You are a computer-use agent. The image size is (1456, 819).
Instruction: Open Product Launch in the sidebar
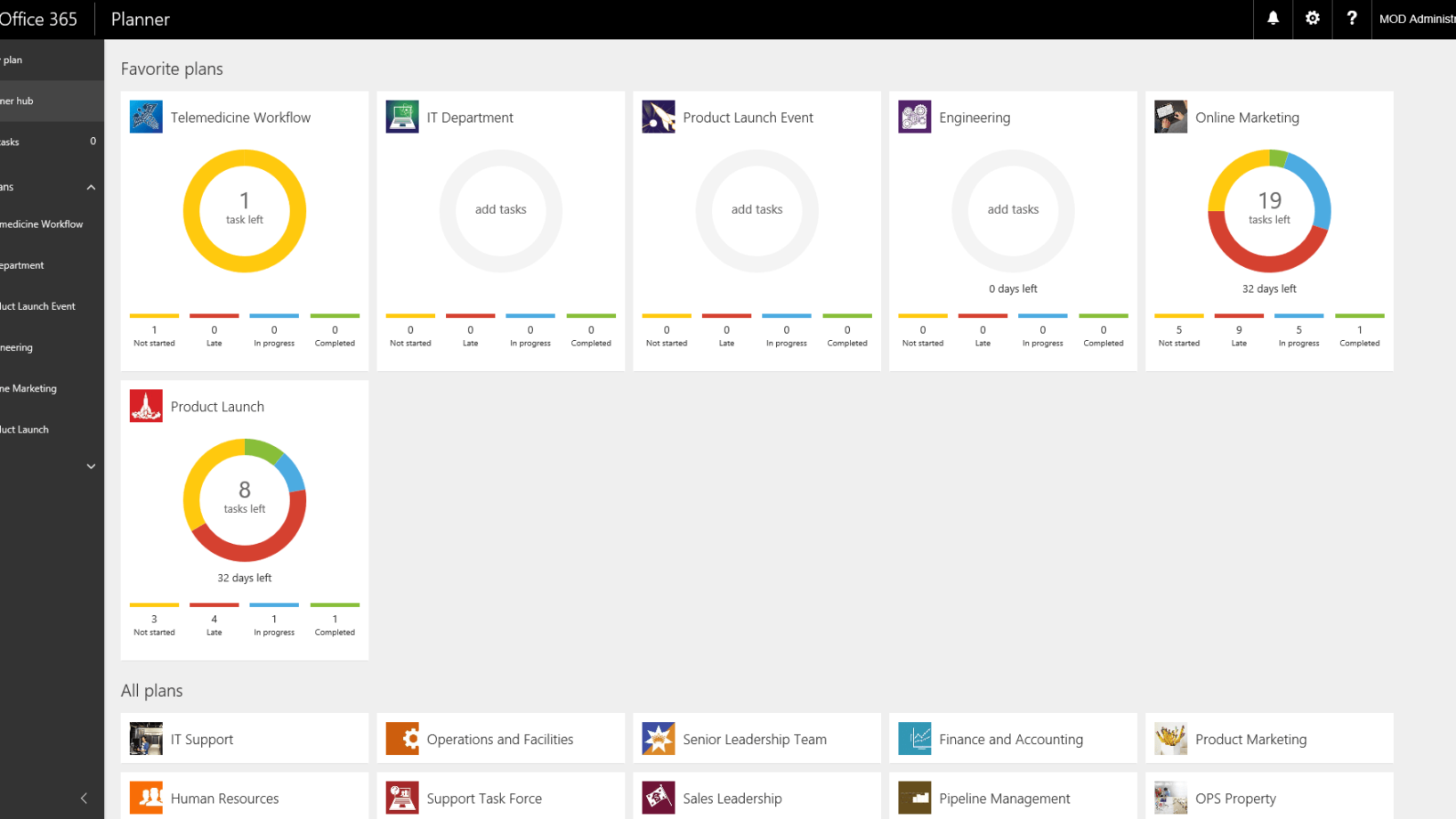[52, 429]
